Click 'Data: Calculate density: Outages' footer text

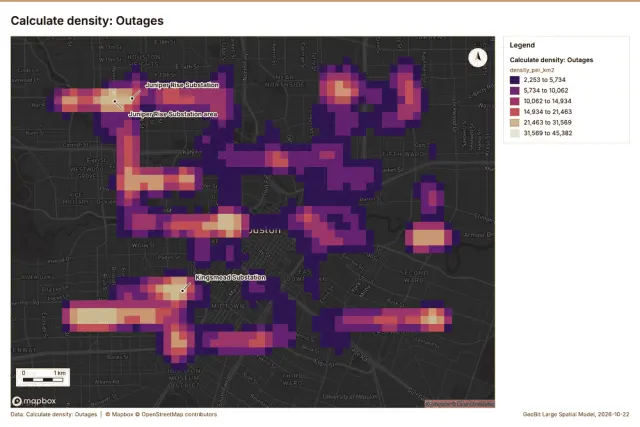pyautogui.click(x=54, y=414)
